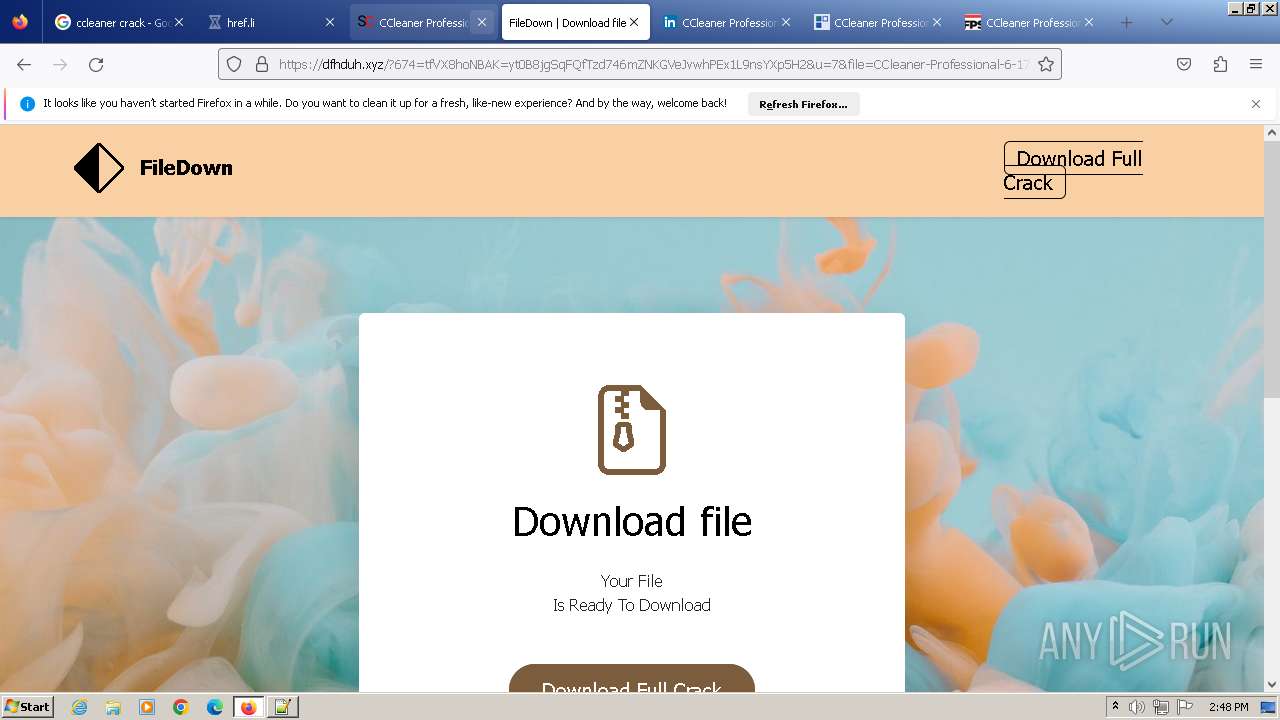Screen dimensions: 1280x720
Task: Click the Refresh Firefox button
Action: click(x=803, y=104)
